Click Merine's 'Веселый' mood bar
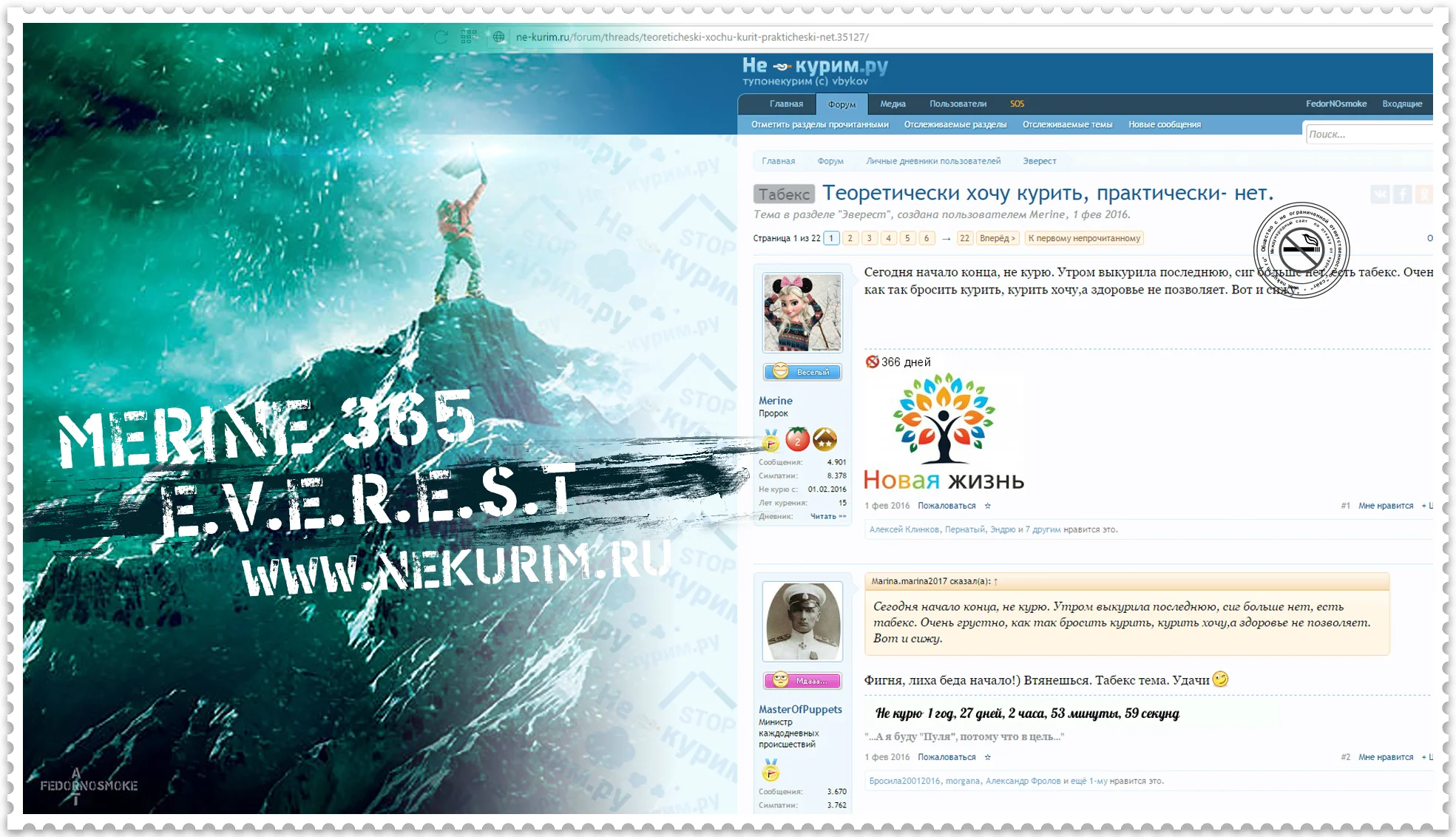Viewport: 1456px width, 837px height. 802,372
